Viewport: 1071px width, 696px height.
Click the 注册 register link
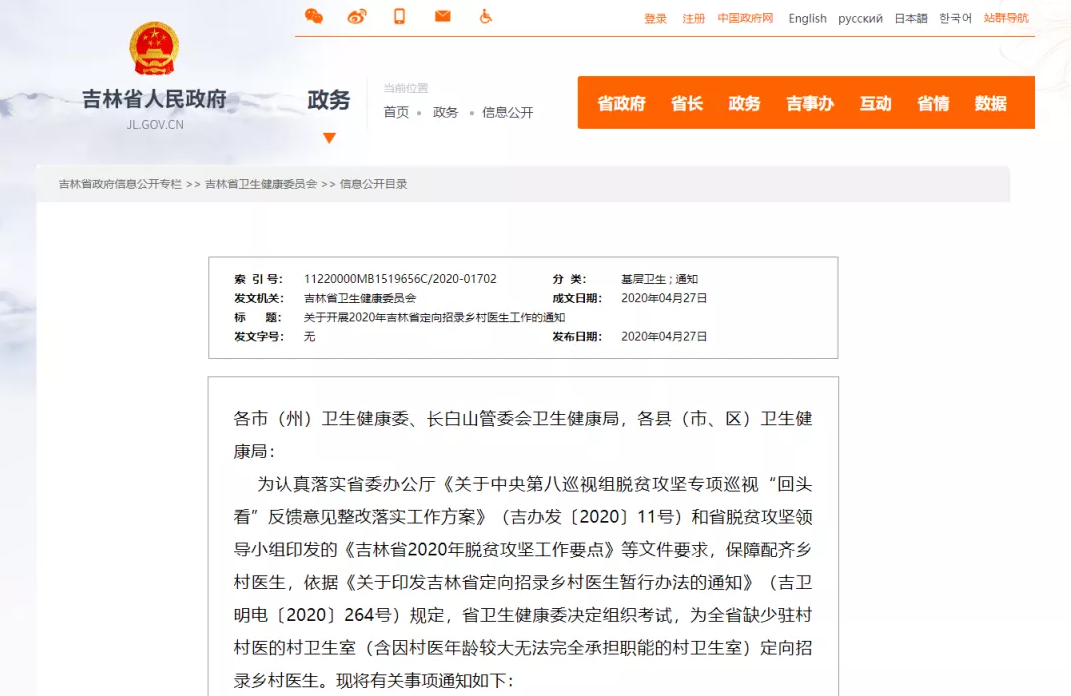point(693,18)
